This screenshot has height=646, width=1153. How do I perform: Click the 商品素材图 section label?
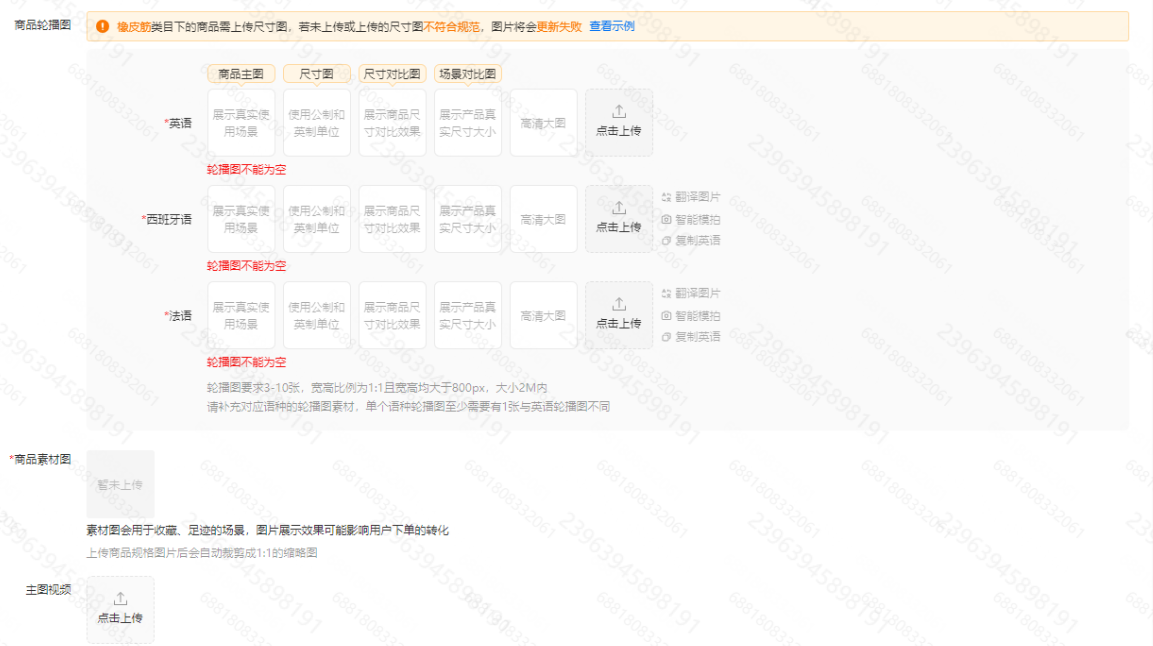pos(40,459)
